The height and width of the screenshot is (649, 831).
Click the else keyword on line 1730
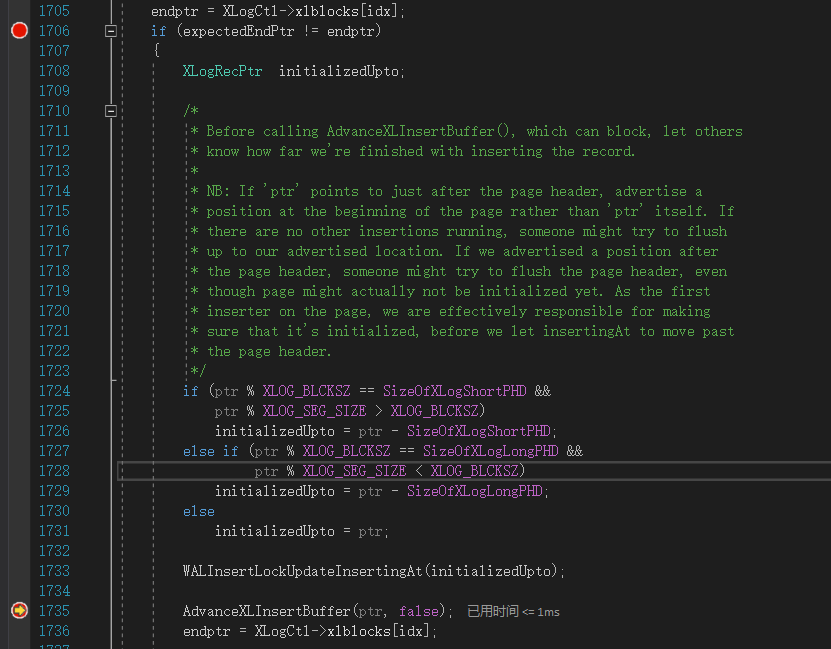[x=198, y=510]
